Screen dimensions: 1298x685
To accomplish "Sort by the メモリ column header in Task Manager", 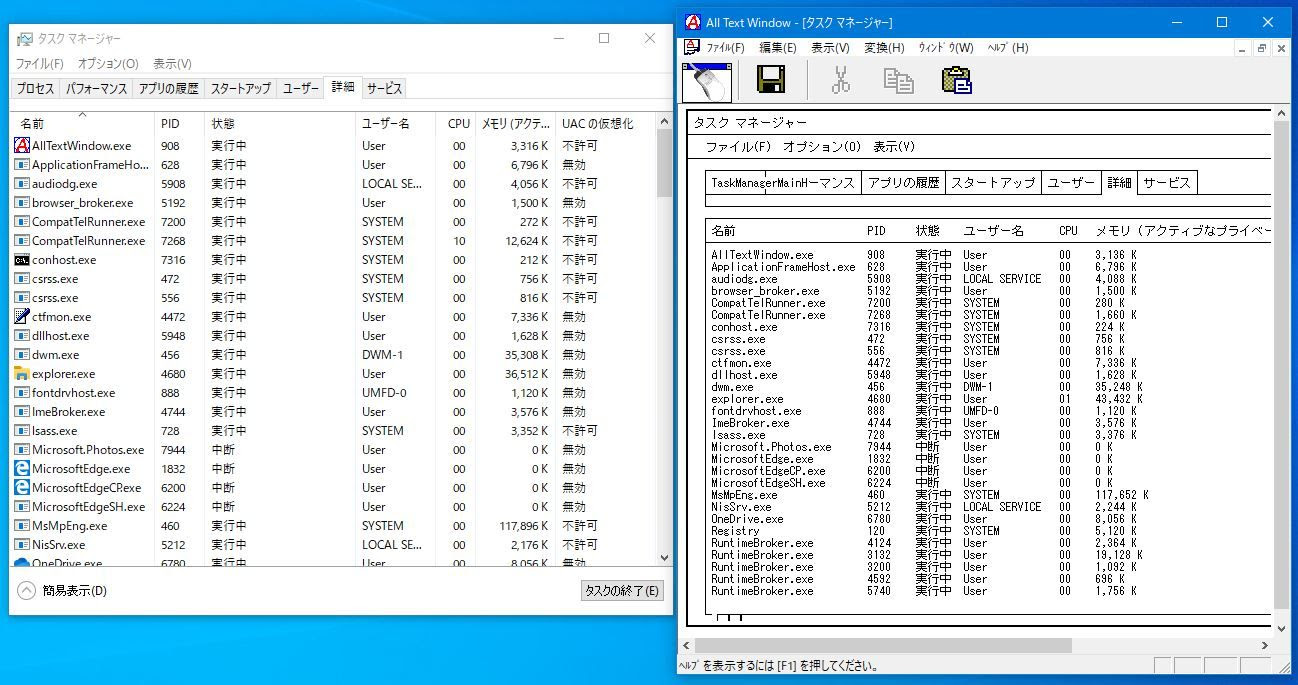I will coord(515,124).
